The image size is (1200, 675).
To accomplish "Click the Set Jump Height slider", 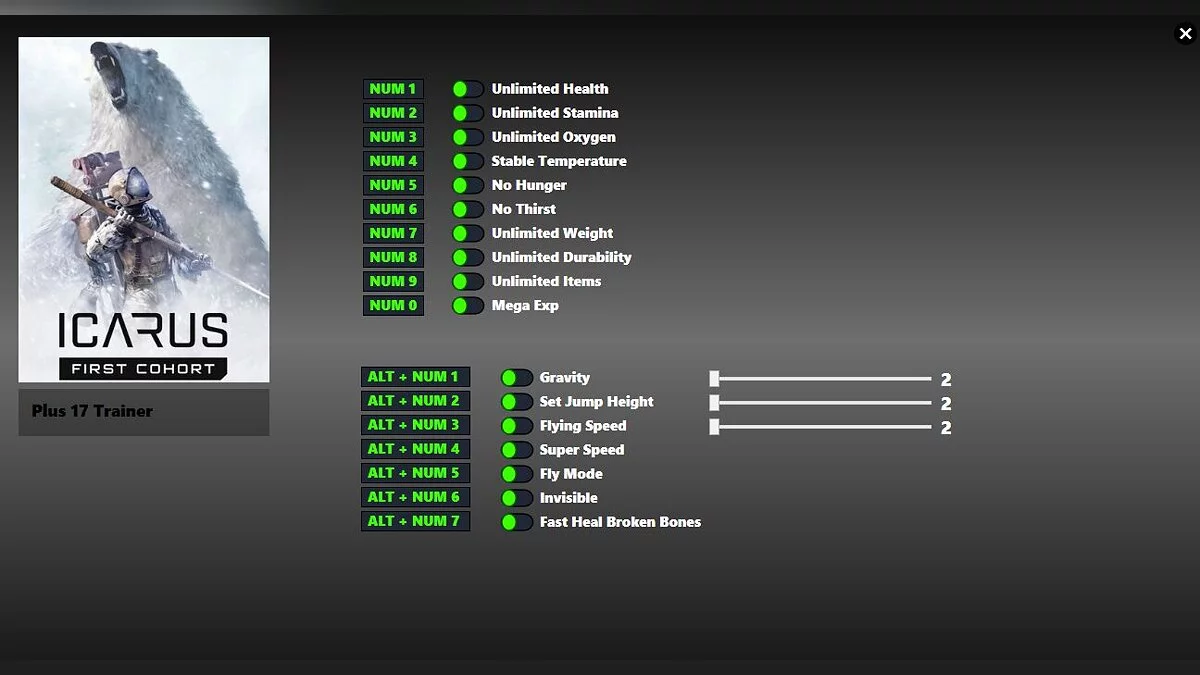I will click(x=822, y=403).
